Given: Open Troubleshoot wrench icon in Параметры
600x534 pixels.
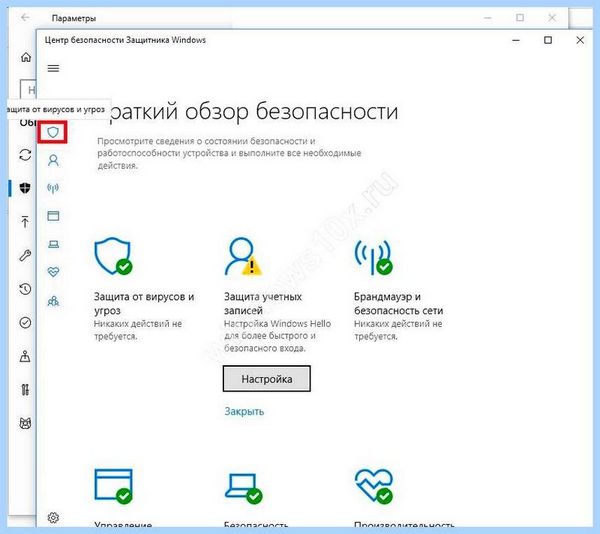Looking at the screenshot, I should [25, 255].
